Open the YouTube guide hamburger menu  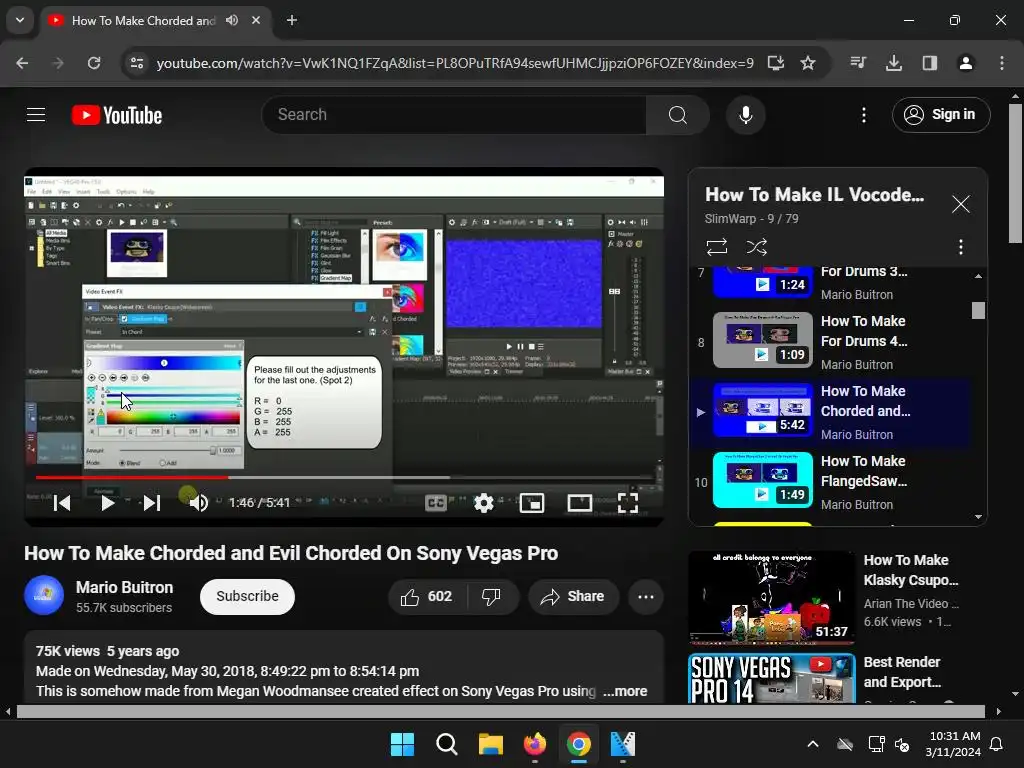pos(36,115)
